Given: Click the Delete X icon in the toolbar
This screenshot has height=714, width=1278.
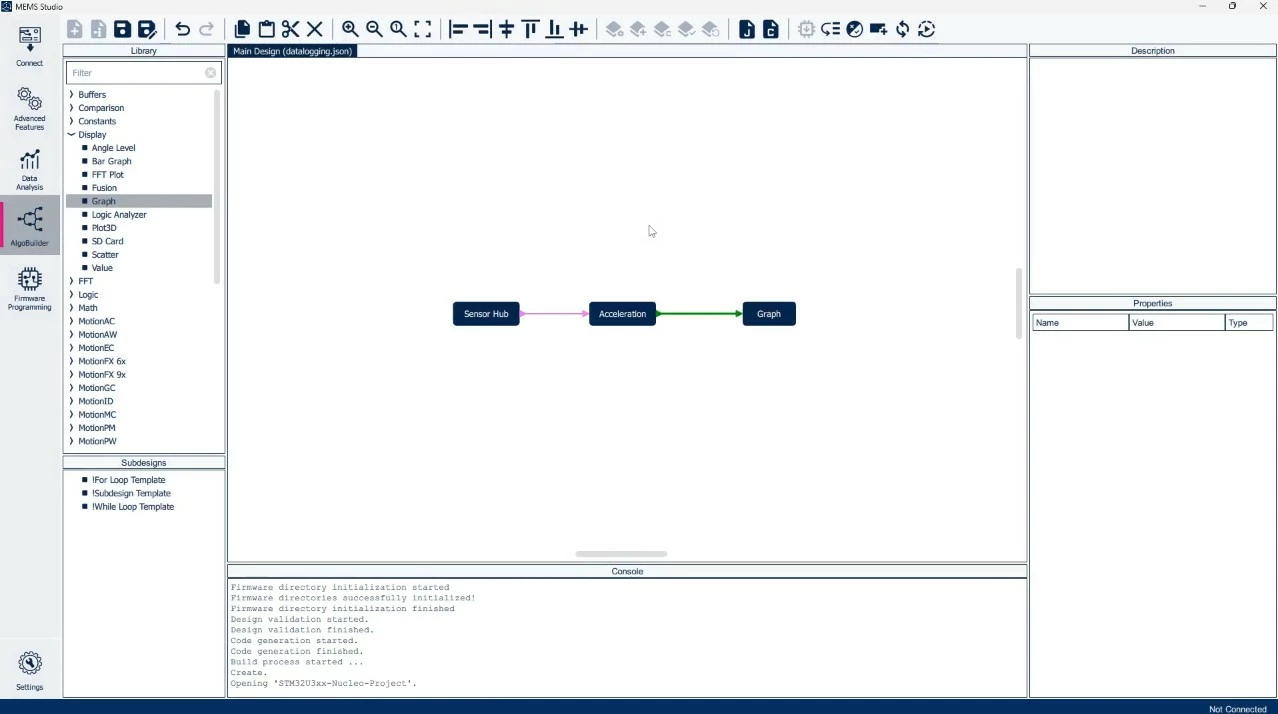Looking at the screenshot, I should pos(314,29).
